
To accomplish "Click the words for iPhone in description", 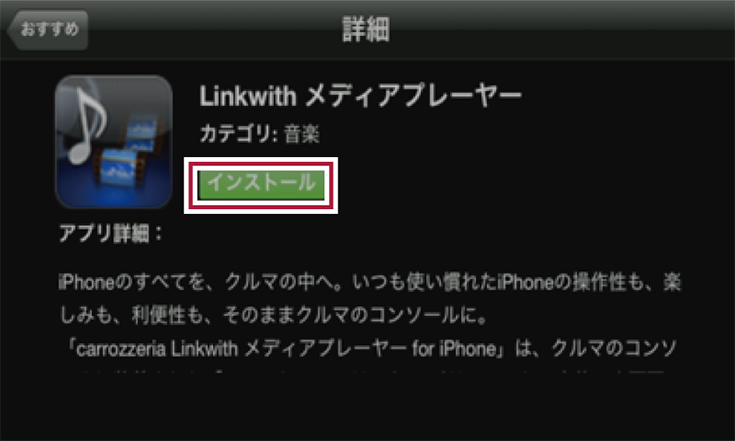I will tap(453, 349).
